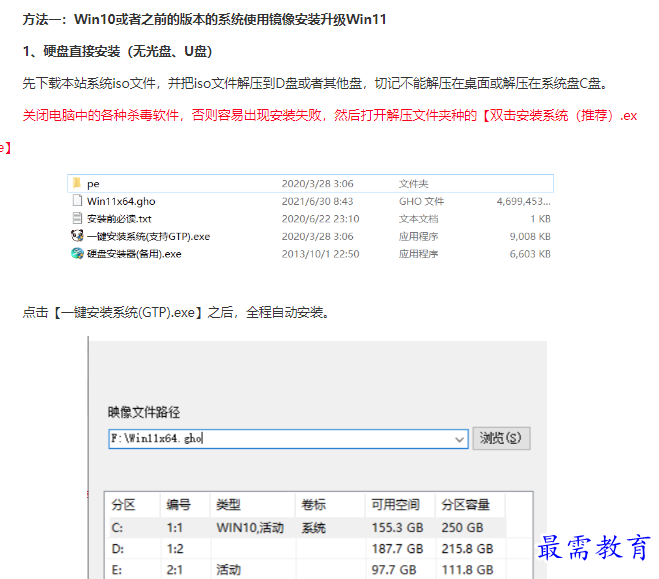The height and width of the screenshot is (579, 659).
Task: Click the pe folder icon
Action: 76,183
